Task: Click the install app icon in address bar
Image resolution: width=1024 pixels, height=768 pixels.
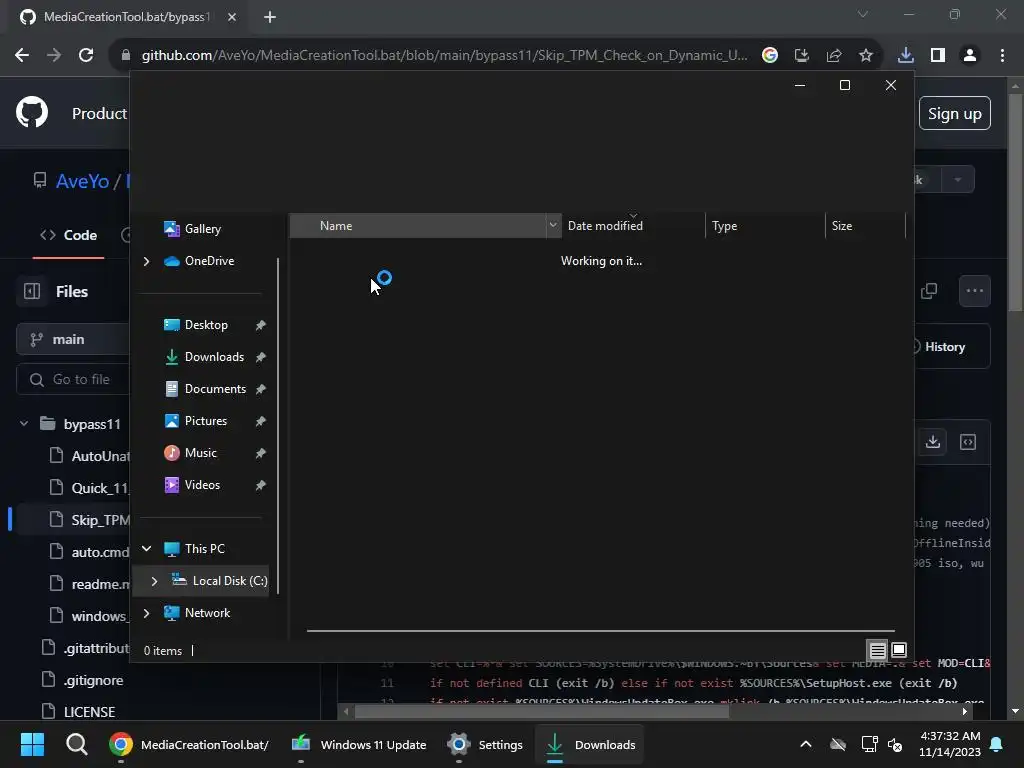Action: (x=802, y=55)
